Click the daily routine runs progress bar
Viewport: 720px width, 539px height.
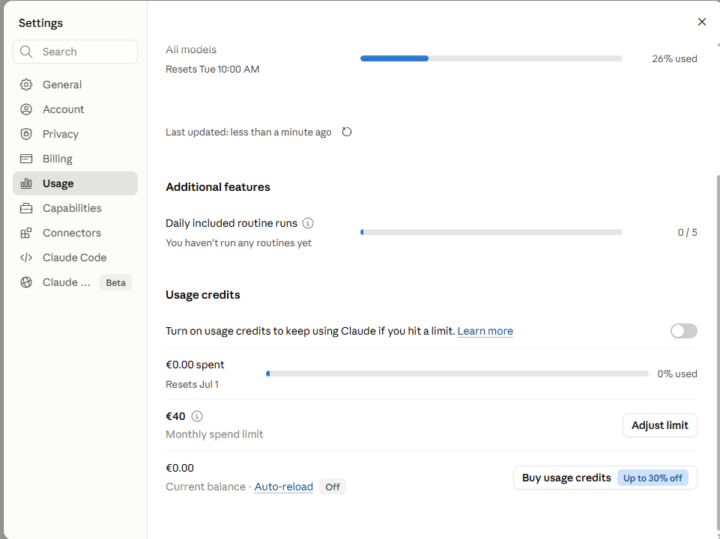[x=491, y=232]
